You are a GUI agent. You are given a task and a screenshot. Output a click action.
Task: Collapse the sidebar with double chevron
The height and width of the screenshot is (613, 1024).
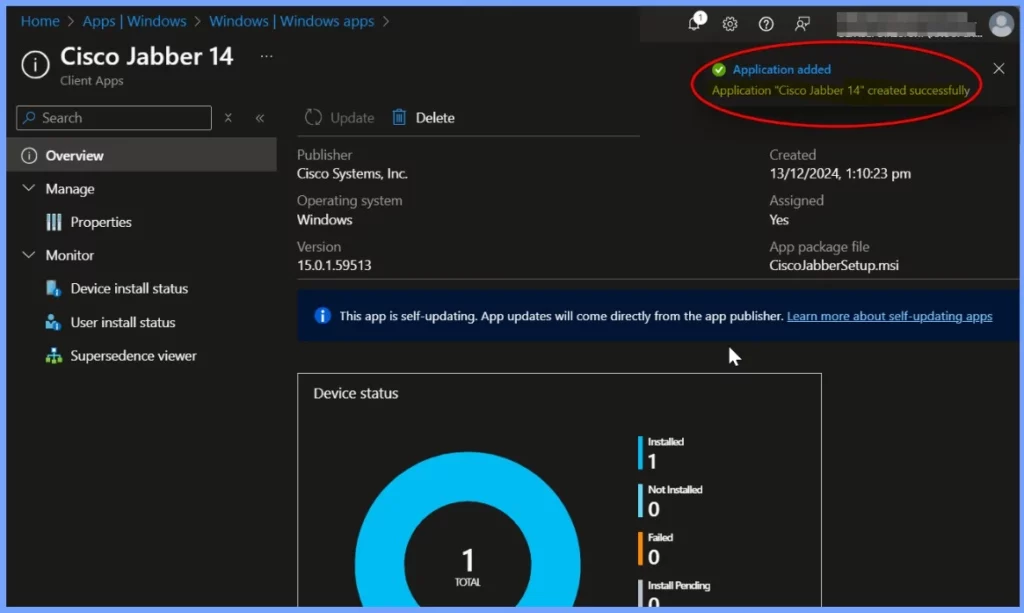coord(260,118)
